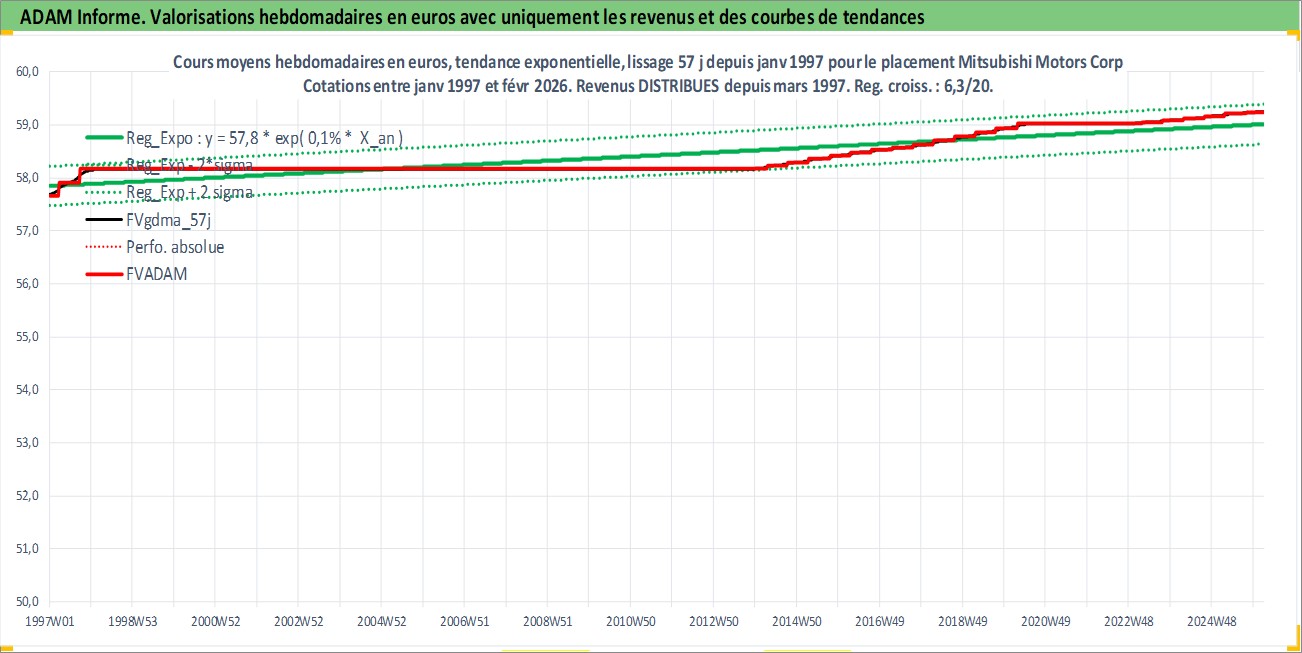Click the x-axis label 2022W48
Screen dimensions: 1302x653
point(1129,622)
